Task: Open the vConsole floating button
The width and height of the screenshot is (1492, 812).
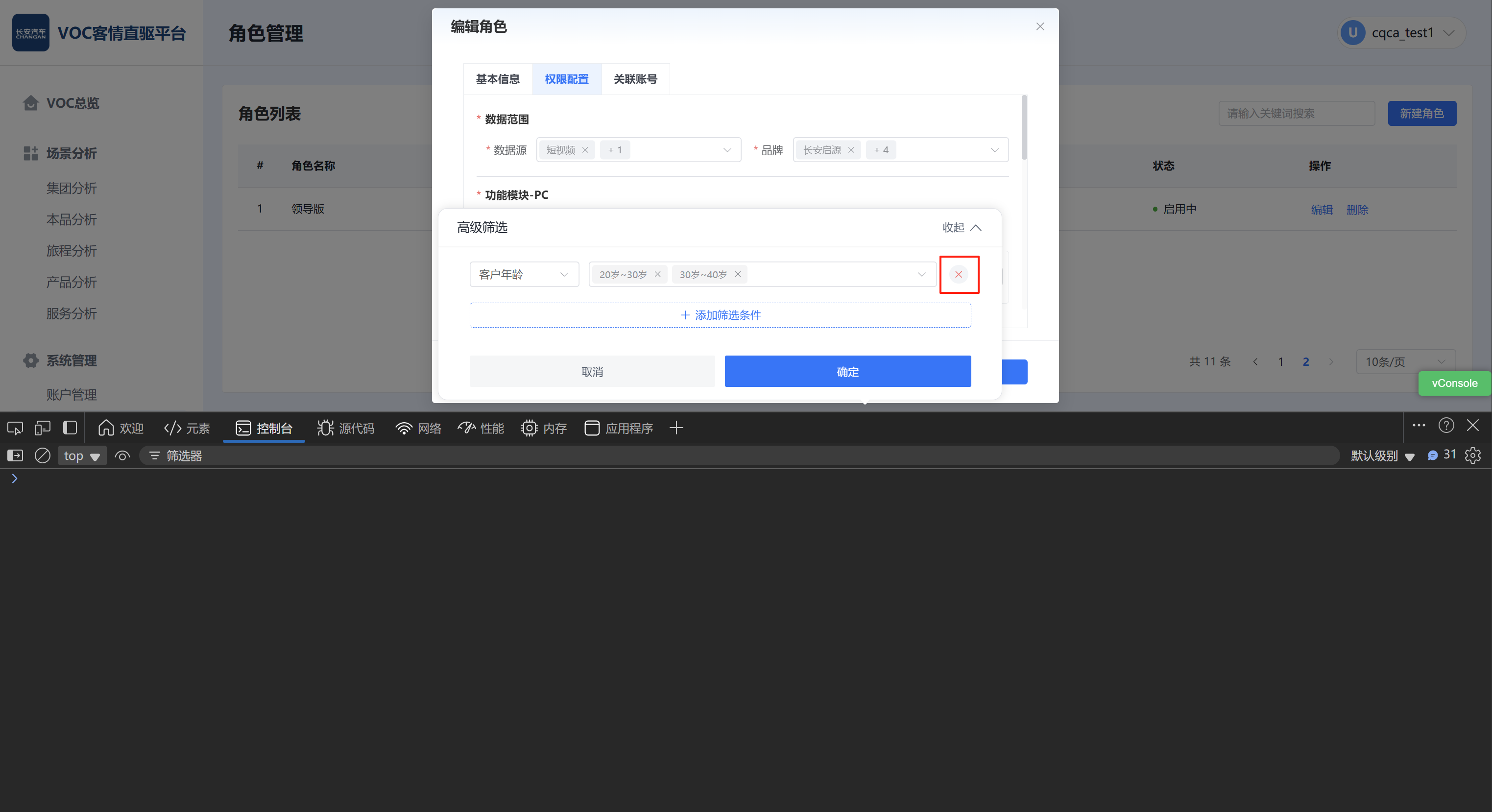Action: (x=1454, y=383)
